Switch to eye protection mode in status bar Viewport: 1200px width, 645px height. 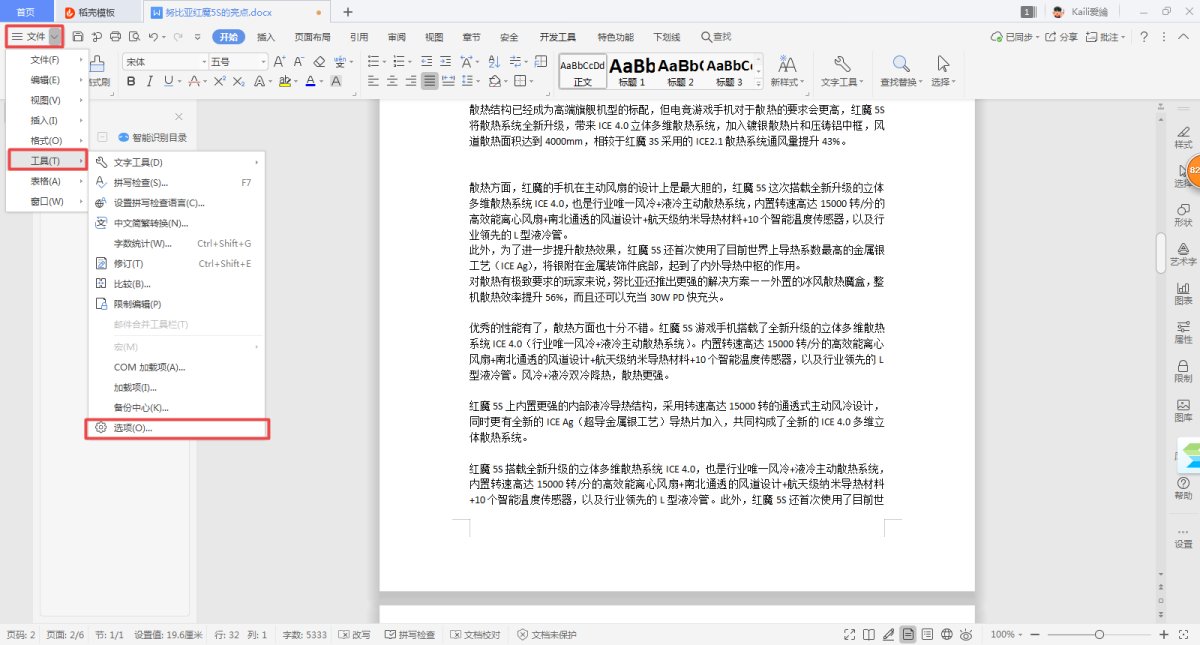[x=967, y=635]
